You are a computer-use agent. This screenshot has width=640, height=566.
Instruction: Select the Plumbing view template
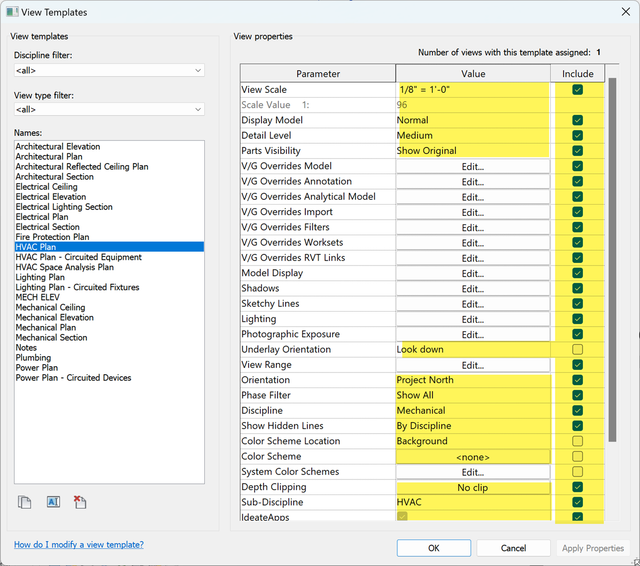tap(33, 358)
